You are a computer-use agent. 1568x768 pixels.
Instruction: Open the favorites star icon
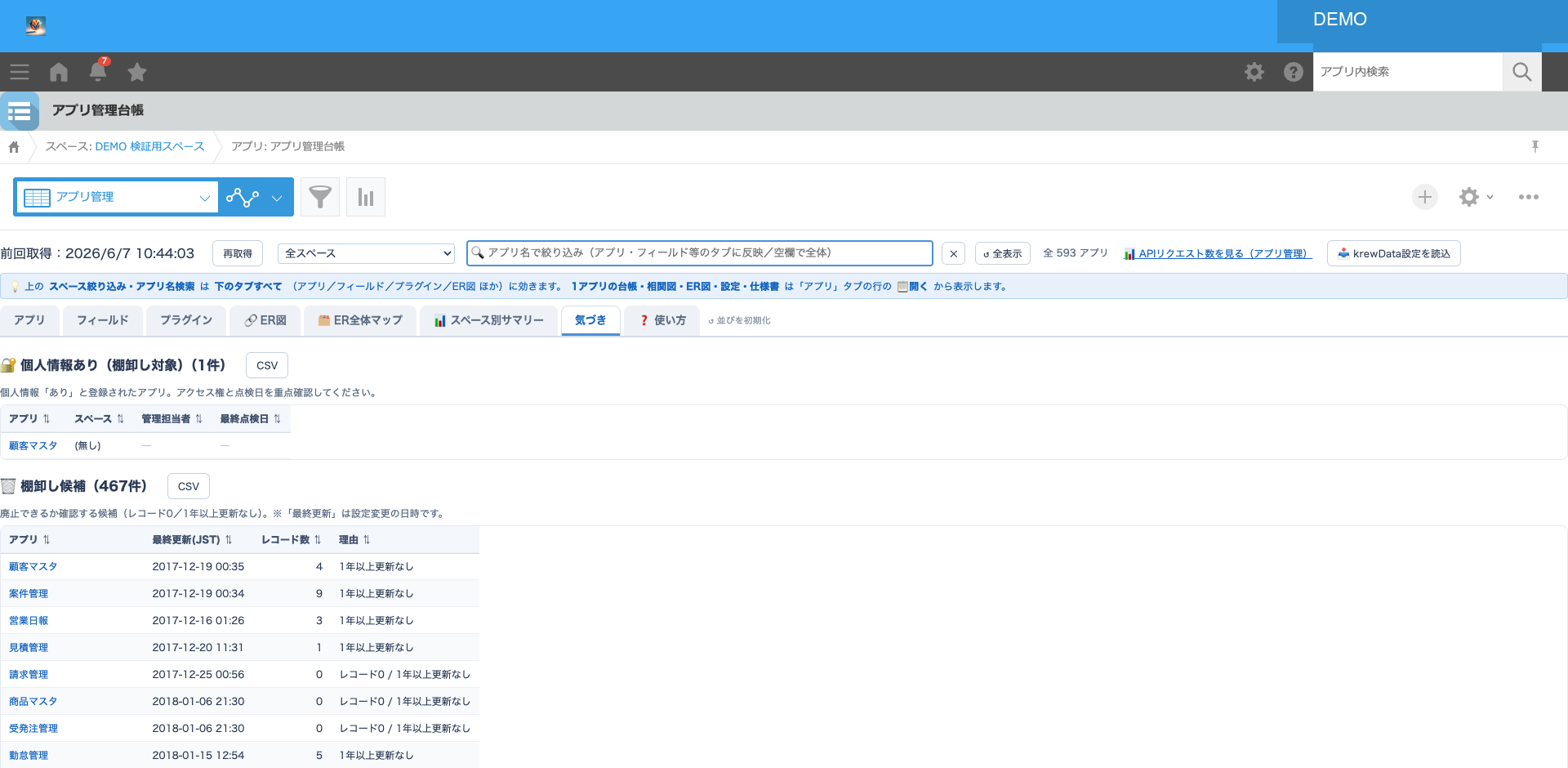click(x=137, y=72)
